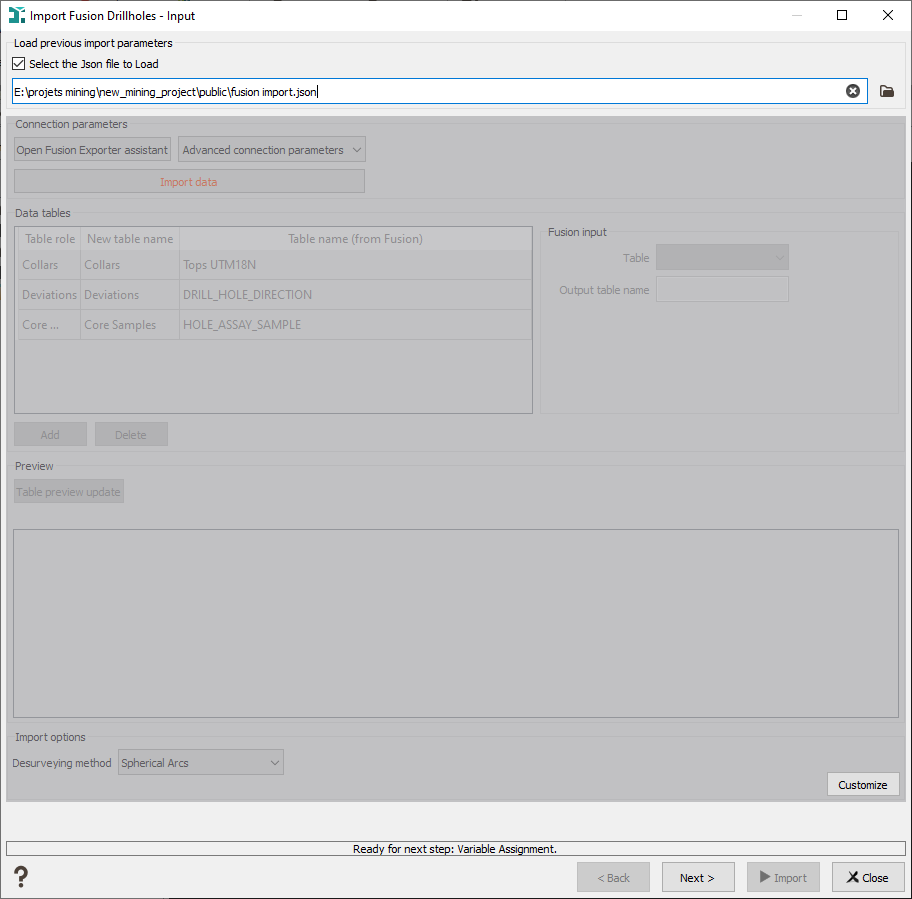Uncheck Select the Json file to Load
912x899 pixels.
click(x=19, y=63)
